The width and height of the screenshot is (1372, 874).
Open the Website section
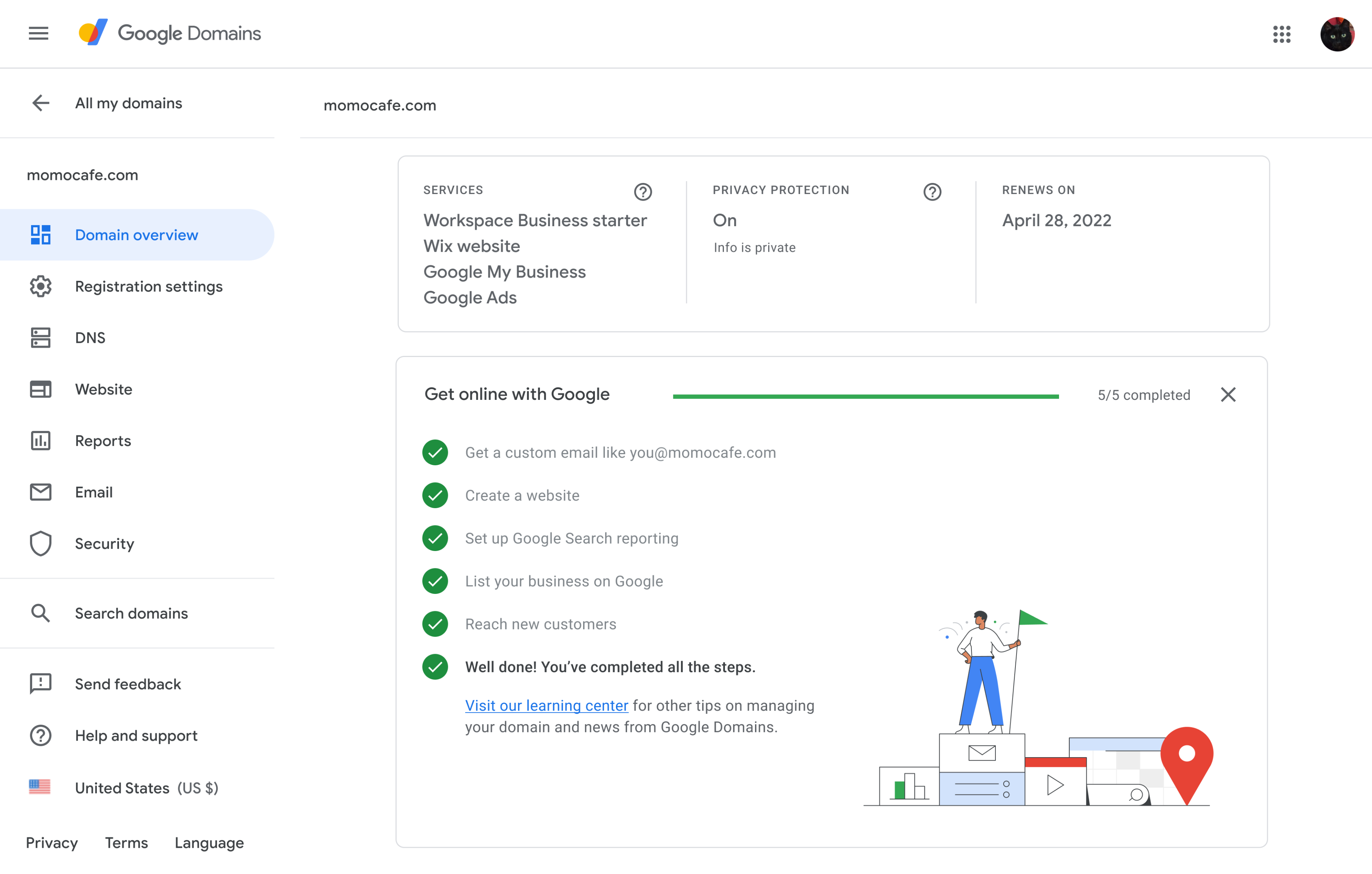click(137, 389)
